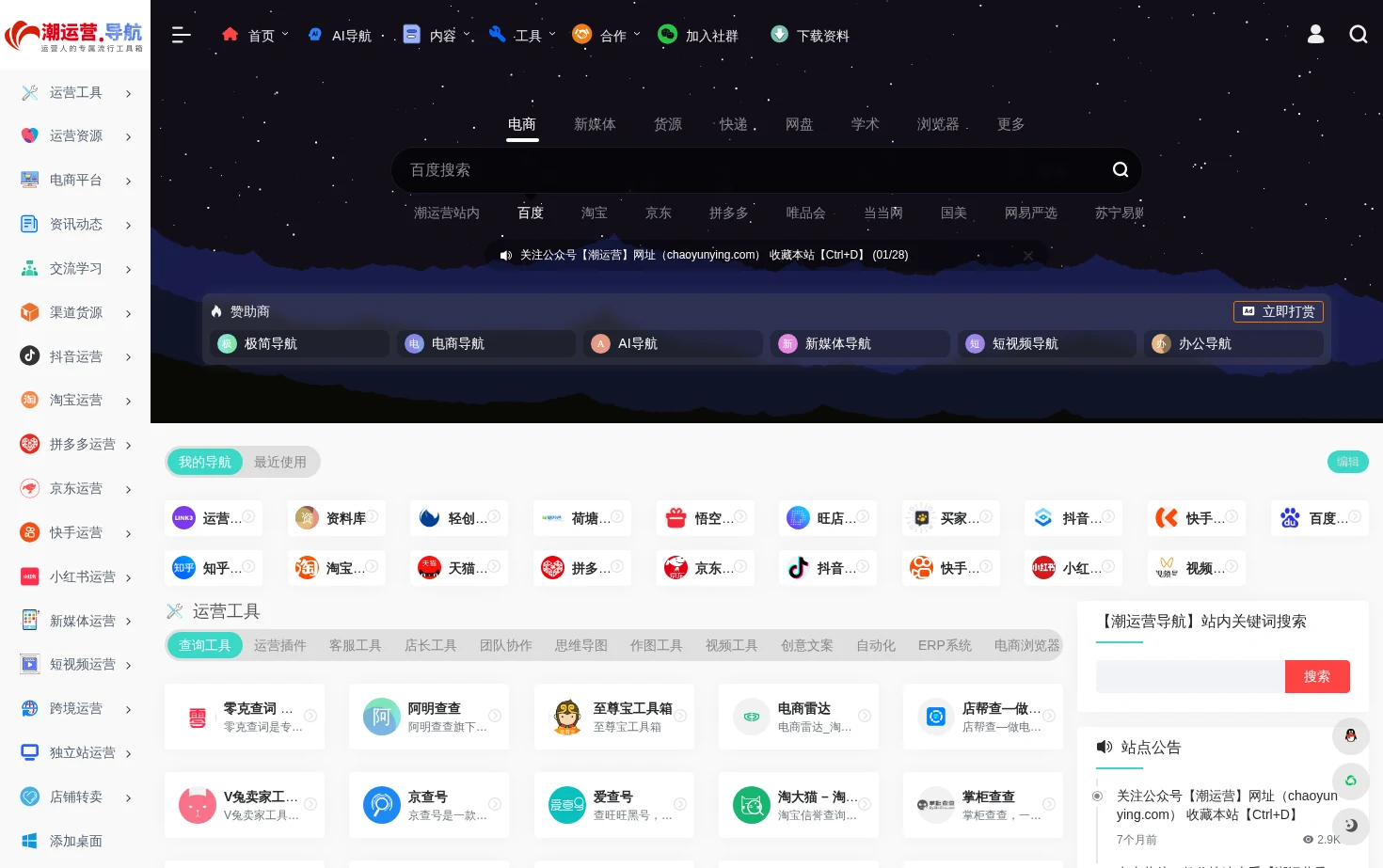Open the AI导航 top menu item
The width and height of the screenshot is (1383, 868).
tap(340, 36)
